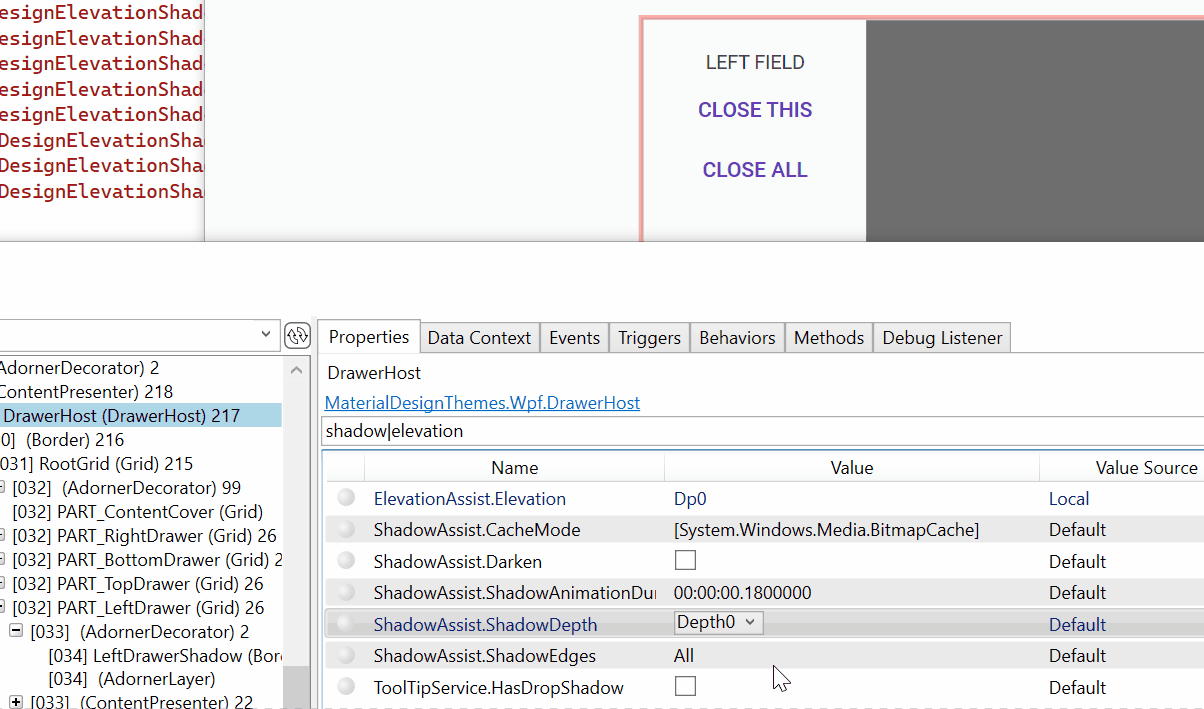The height and width of the screenshot is (709, 1204).
Task: Click the sphere icon beside ShadowAssist.ShadowEdges
Action: [346, 655]
